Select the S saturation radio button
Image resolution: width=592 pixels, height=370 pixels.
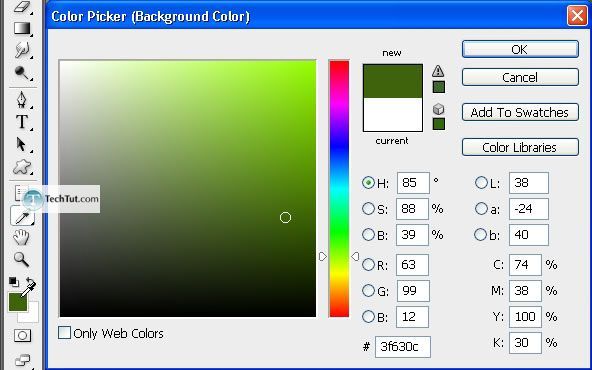368,208
